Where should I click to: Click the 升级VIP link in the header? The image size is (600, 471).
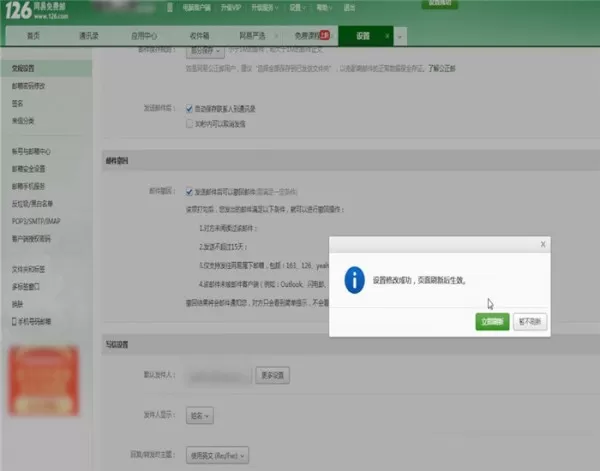(x=231, y=8)
